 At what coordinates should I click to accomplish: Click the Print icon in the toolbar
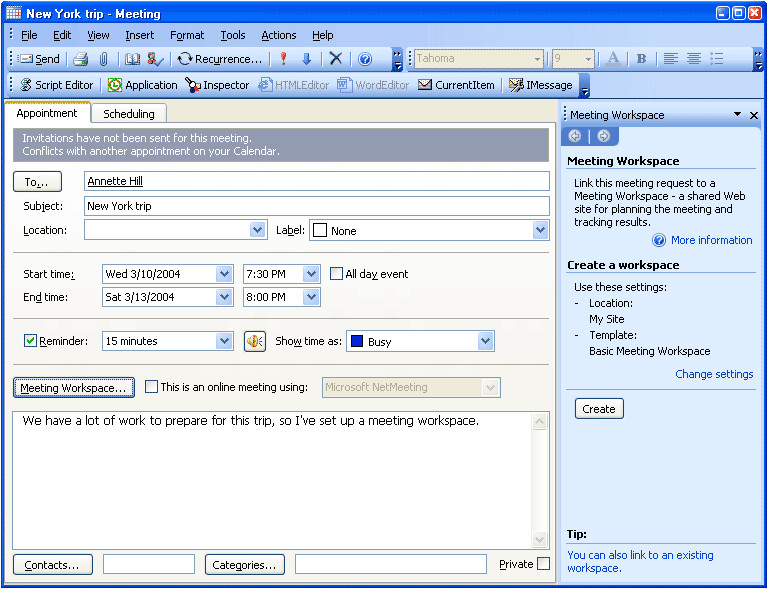[81, 59]
